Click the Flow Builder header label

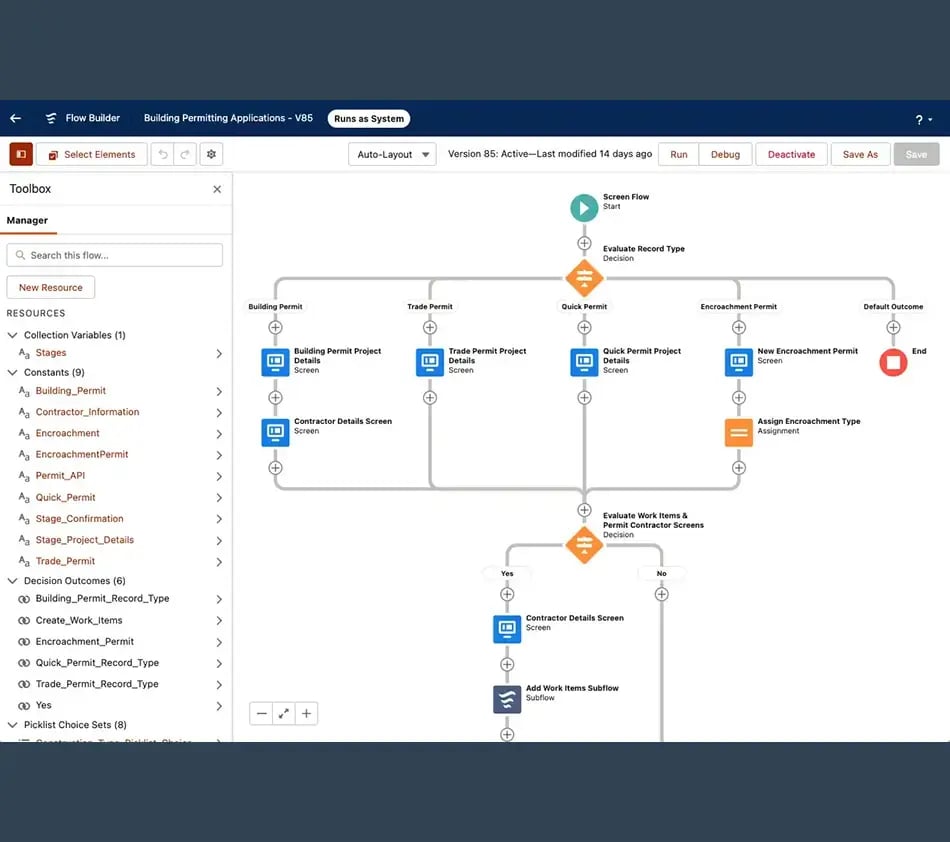point(93,118)
